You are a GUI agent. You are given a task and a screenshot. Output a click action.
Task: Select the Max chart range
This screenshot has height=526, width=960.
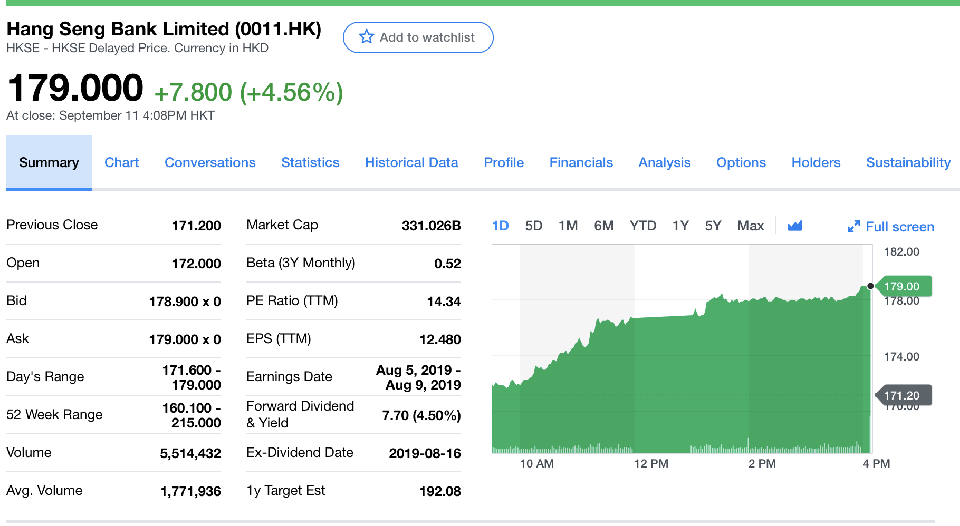[x=750, y=226]
